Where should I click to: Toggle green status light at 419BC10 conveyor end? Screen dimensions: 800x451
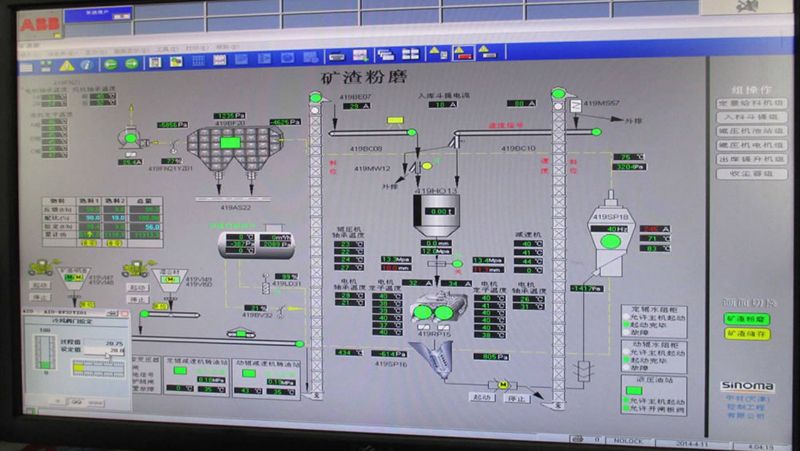coord(597,131)
